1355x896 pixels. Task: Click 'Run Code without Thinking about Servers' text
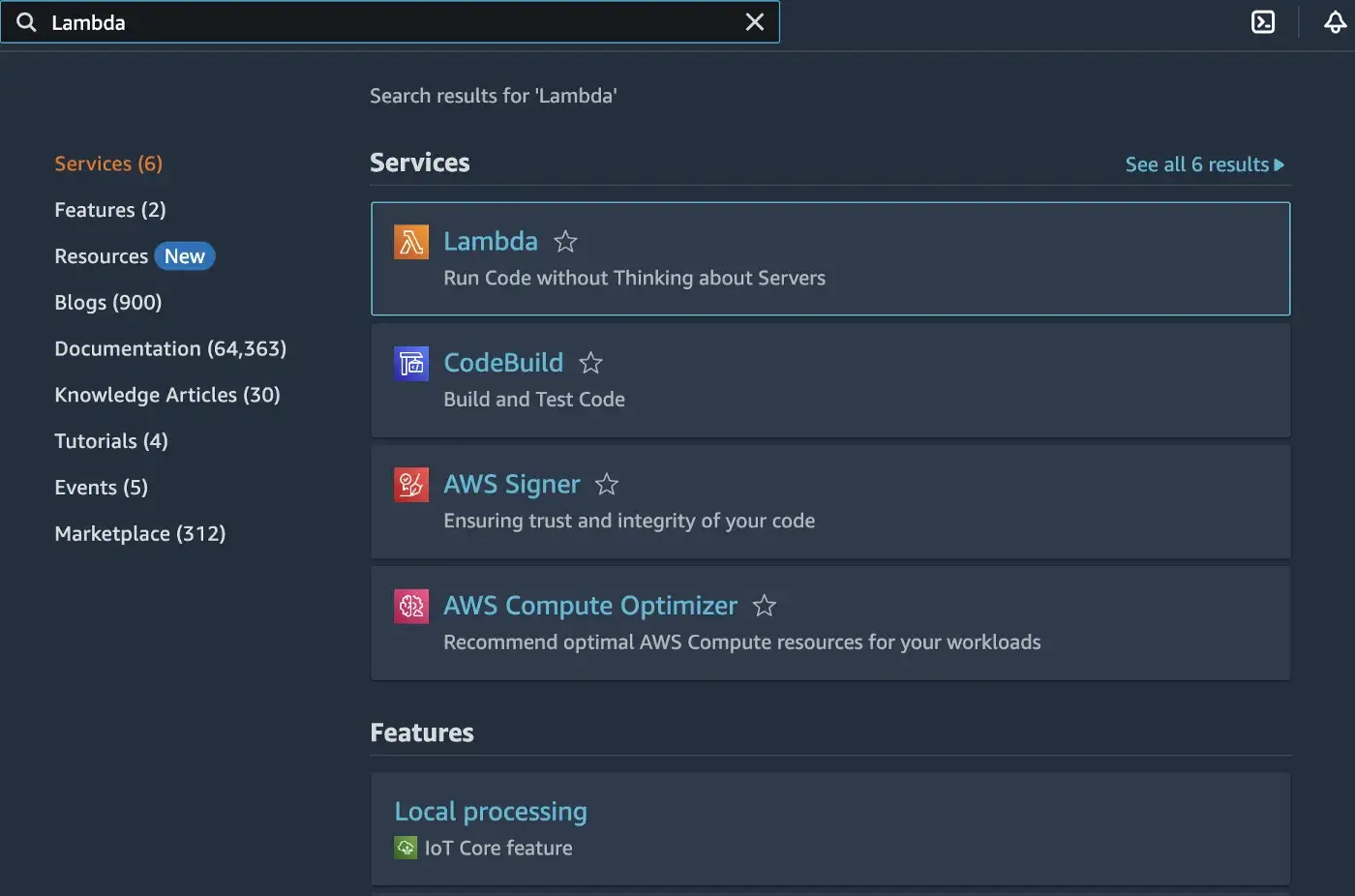(635, 279)
